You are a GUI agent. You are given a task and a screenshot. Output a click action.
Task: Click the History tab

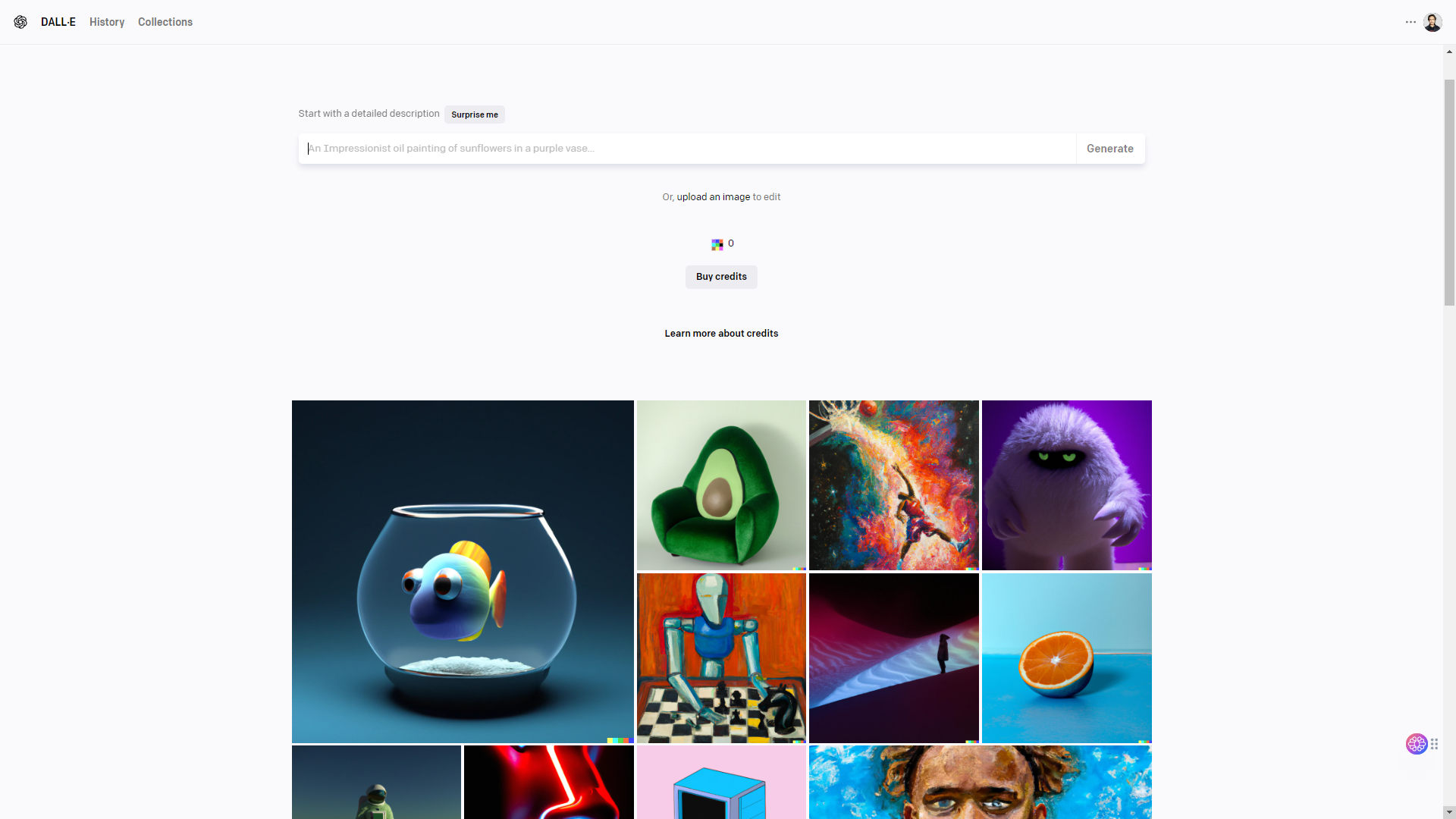(107, 22)
